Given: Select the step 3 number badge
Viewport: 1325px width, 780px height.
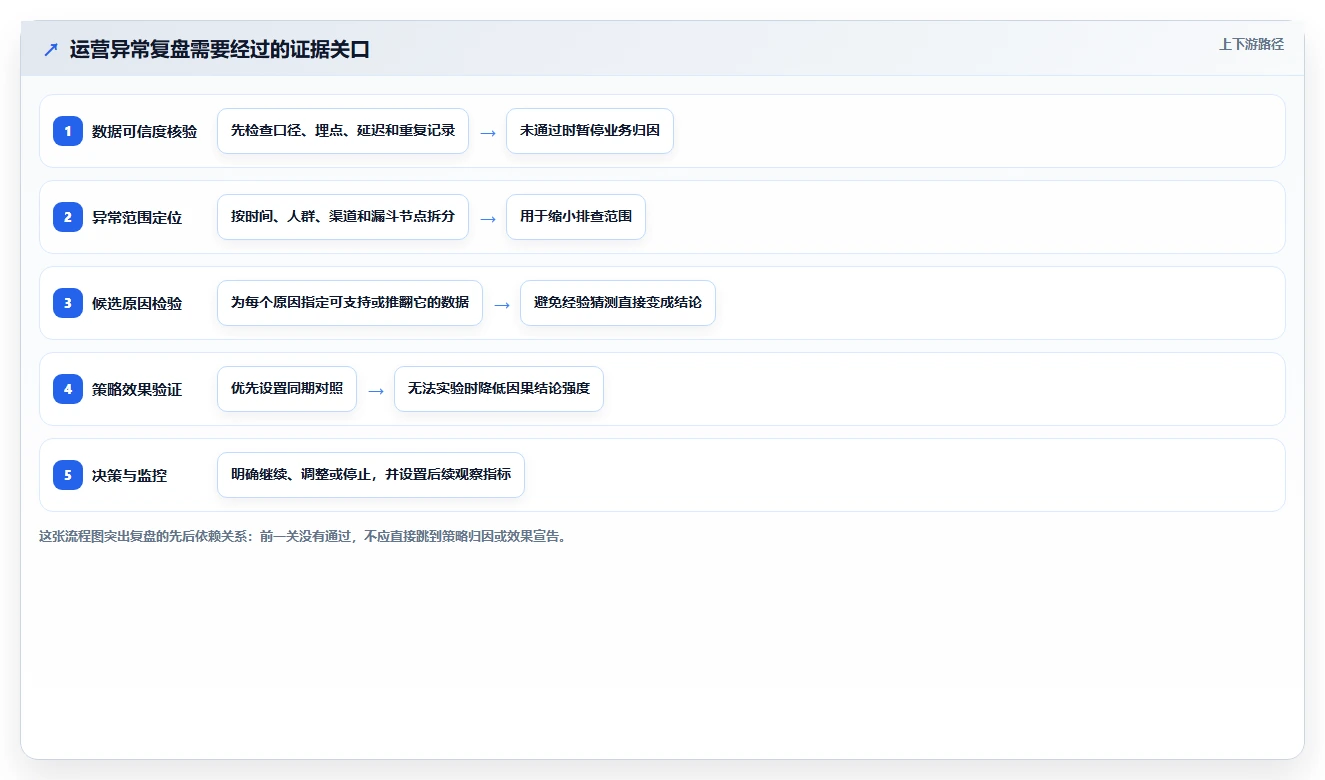Looking at the screenshot, I should 68,303.
